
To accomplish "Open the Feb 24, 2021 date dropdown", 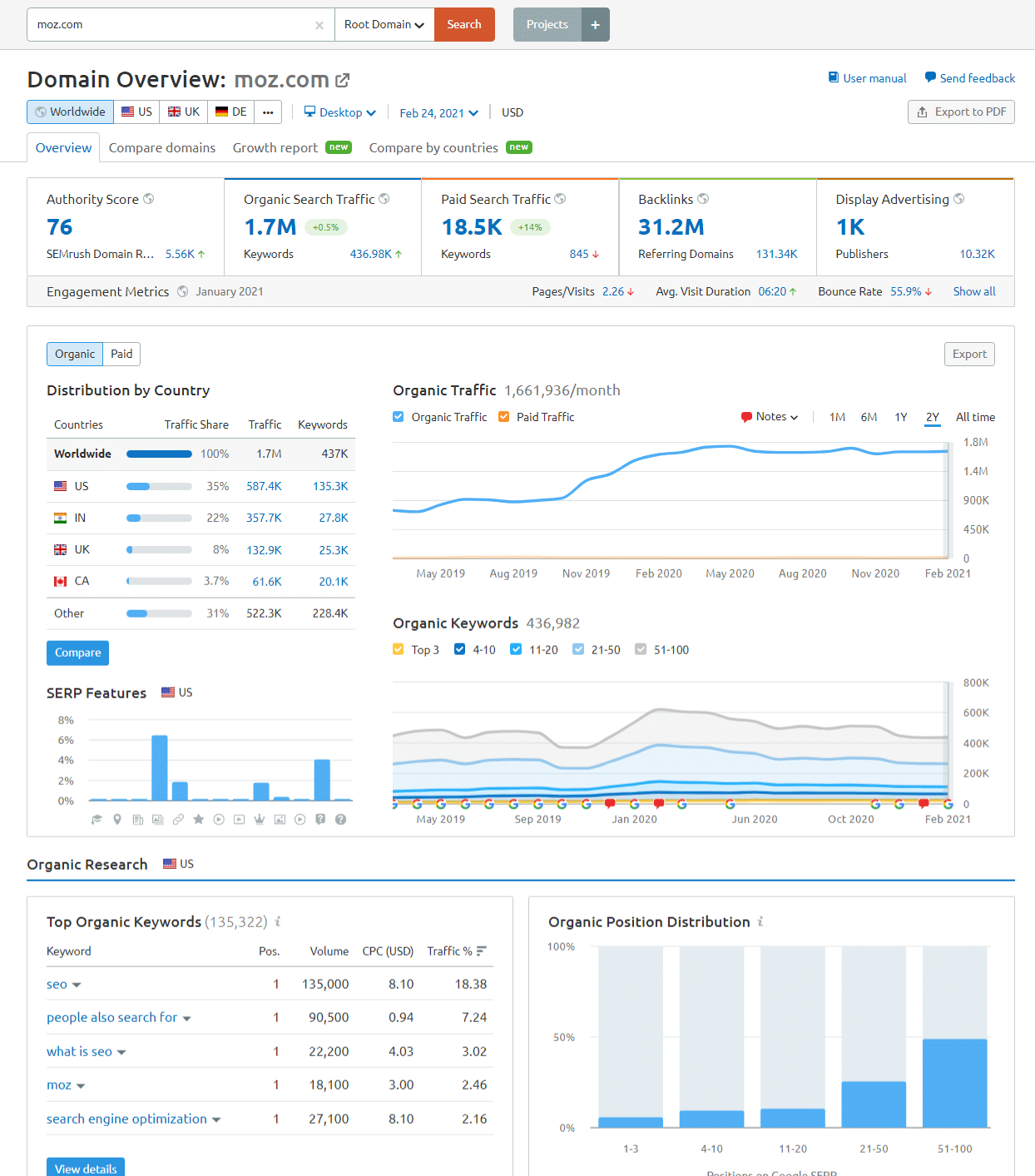I will click(438, 112).
